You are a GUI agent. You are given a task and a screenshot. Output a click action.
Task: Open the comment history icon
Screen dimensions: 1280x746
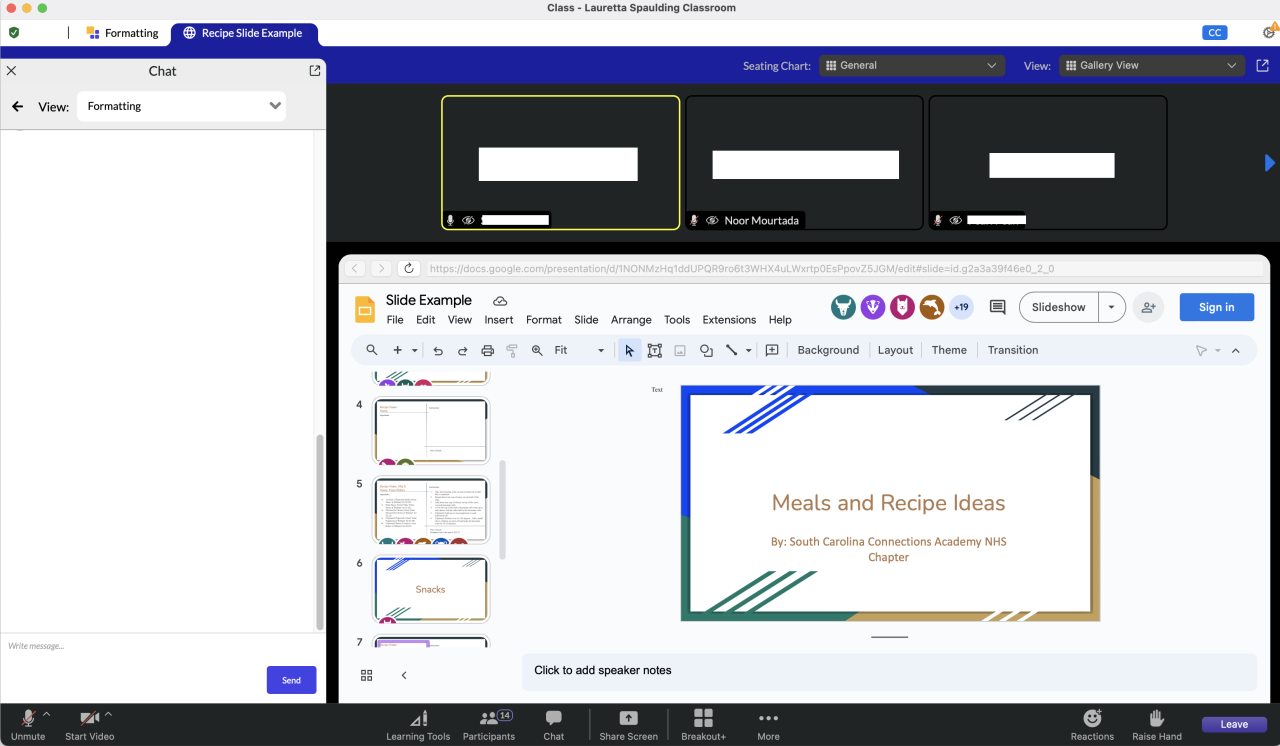pyautogui.click(x=997, y=307)
